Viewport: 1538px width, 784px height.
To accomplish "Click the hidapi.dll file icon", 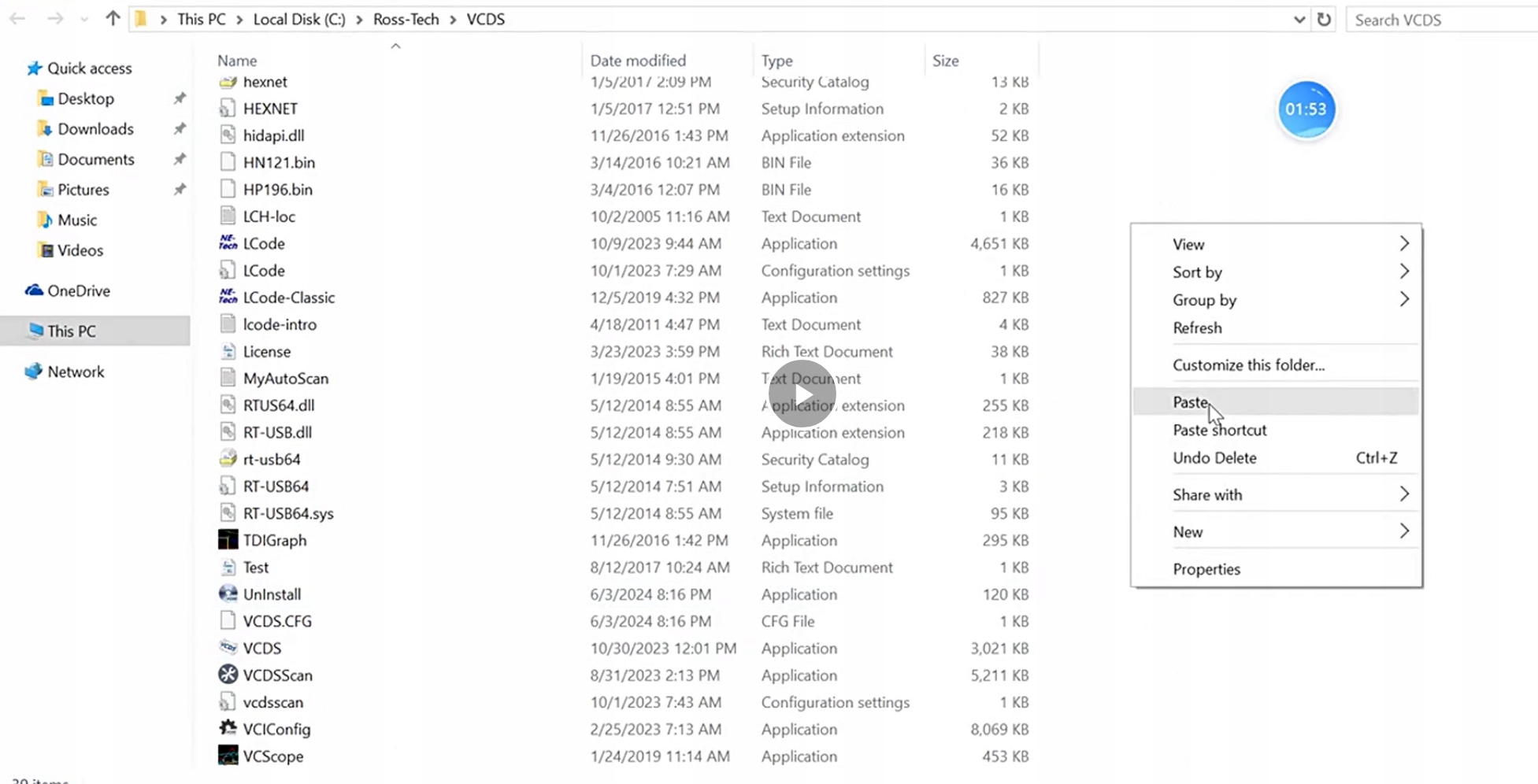I will pyautogui.click(x=228, y=135).
